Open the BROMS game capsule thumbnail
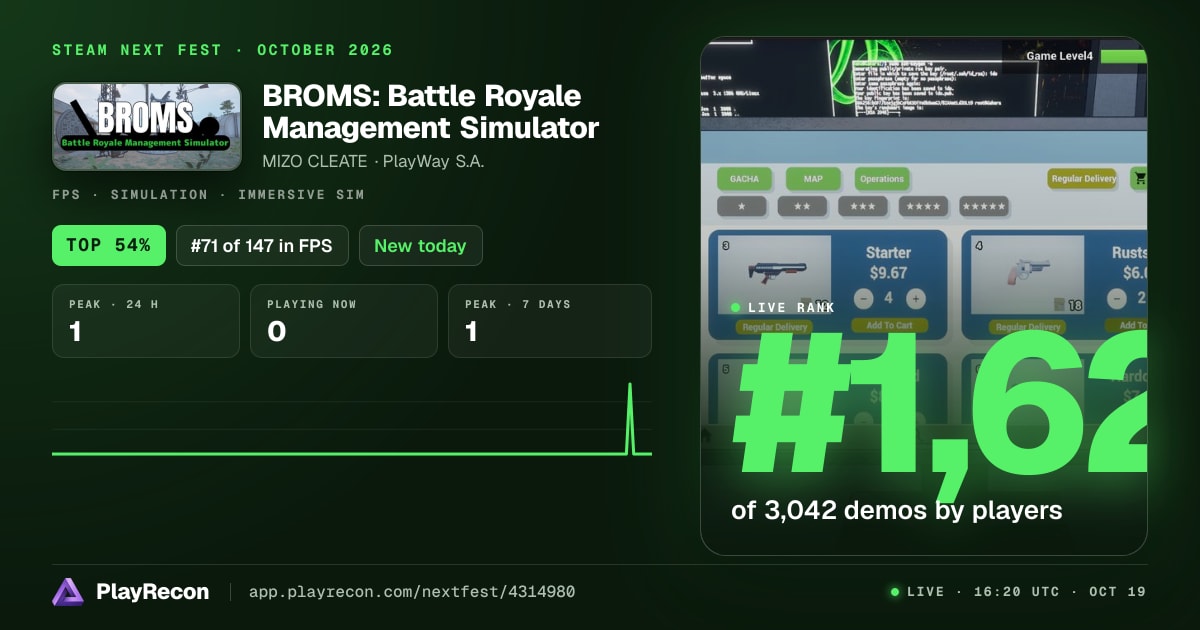 [146, 127]
